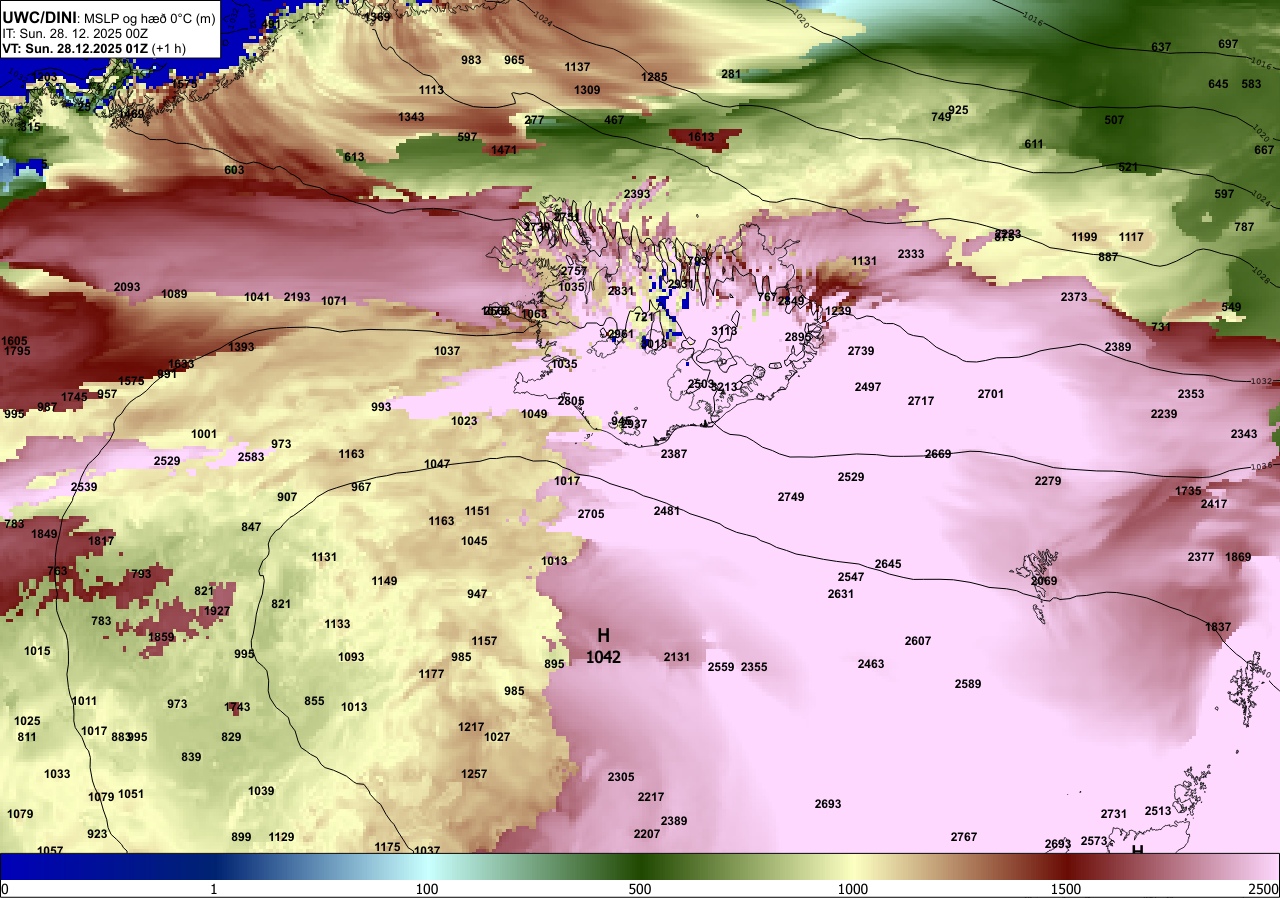Viewport: 1280px width, 898px height.
Task: Select the "IT: Sun. 28. 12. 2025 00Z" line
Action: pos(76,33)
